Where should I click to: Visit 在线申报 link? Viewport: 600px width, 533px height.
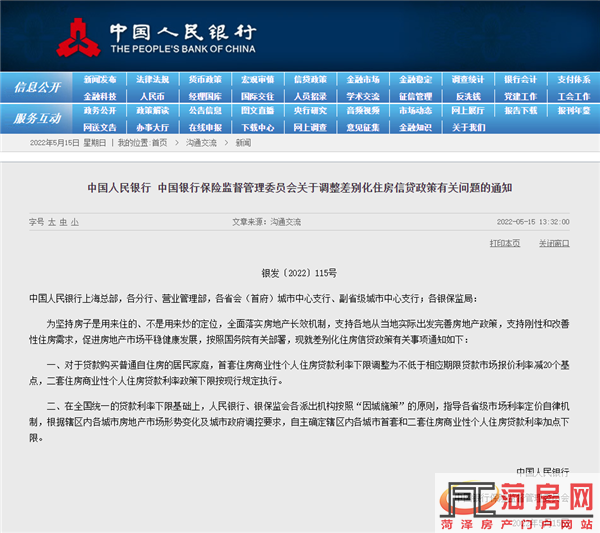coord(205,127)
